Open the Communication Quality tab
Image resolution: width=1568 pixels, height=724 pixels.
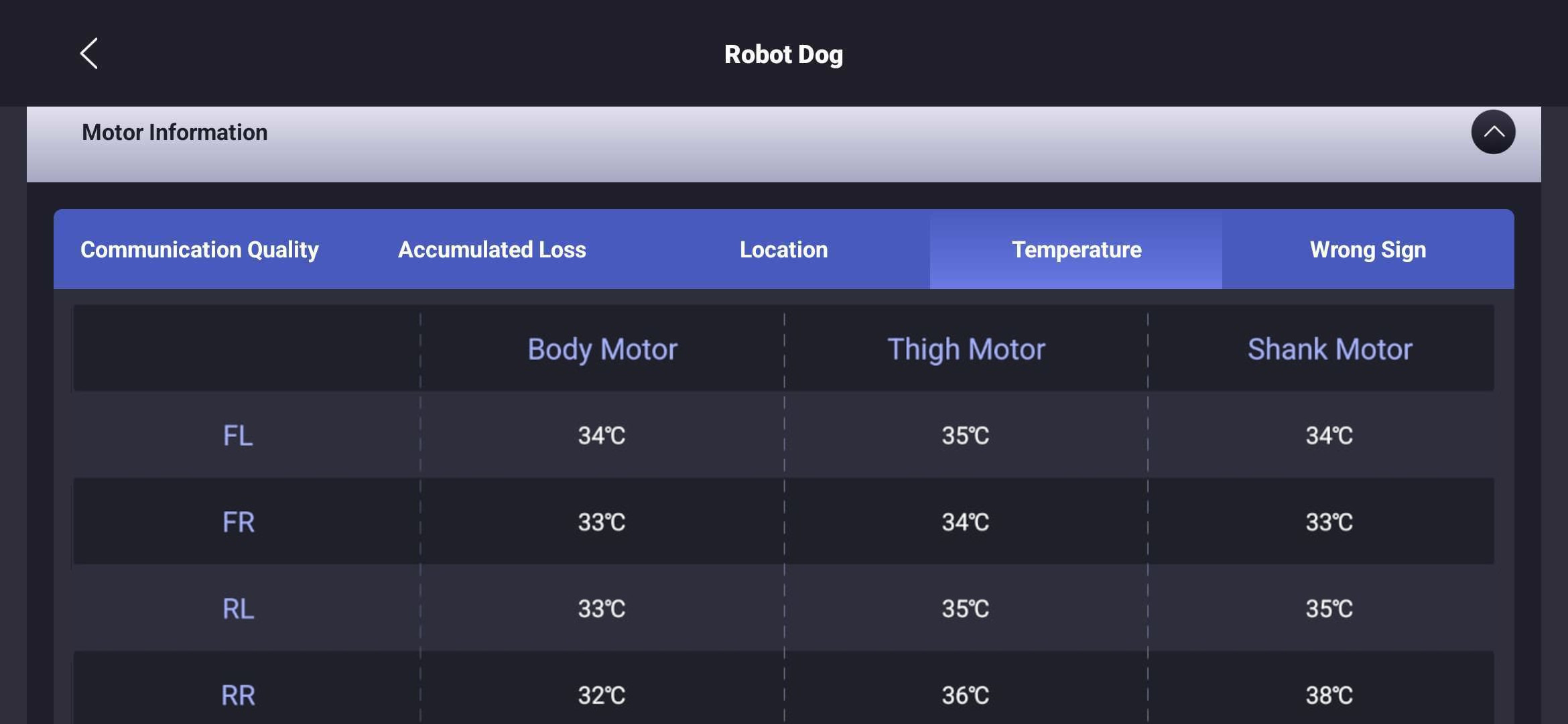click(x=200, y=249)
